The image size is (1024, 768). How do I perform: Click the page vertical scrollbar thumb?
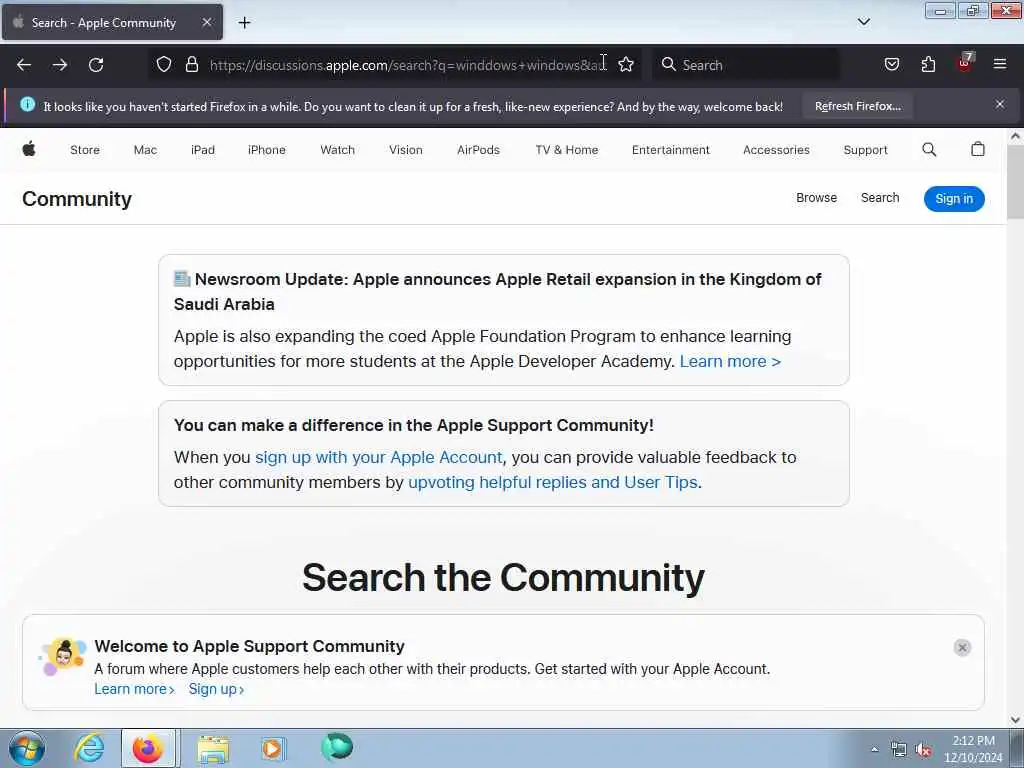(1015, 182)
